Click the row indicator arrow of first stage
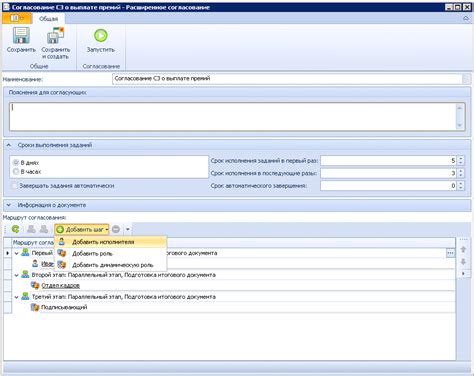This screenshot has height=376, width=474. coord(8,253)
